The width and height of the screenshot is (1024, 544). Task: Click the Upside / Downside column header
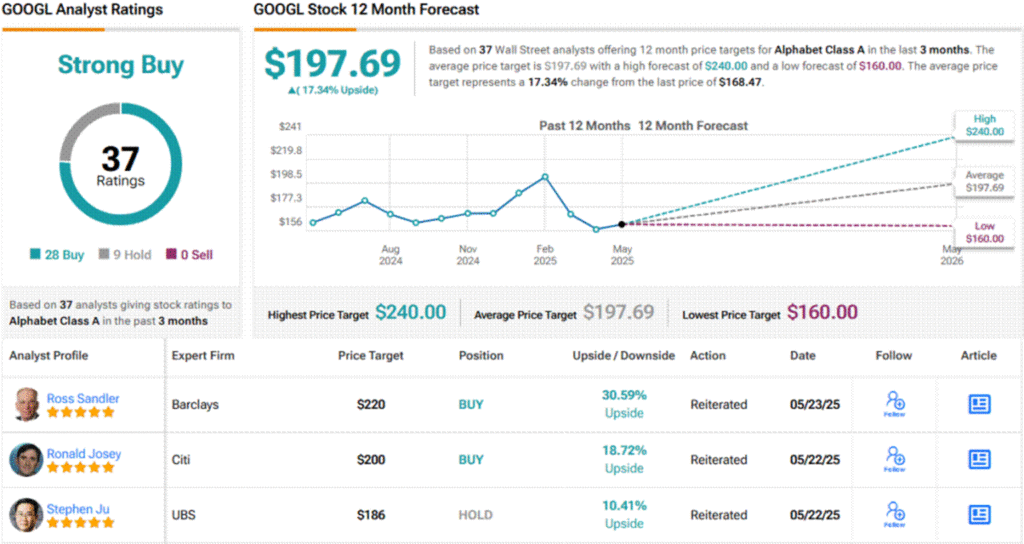tap(623, 355)
